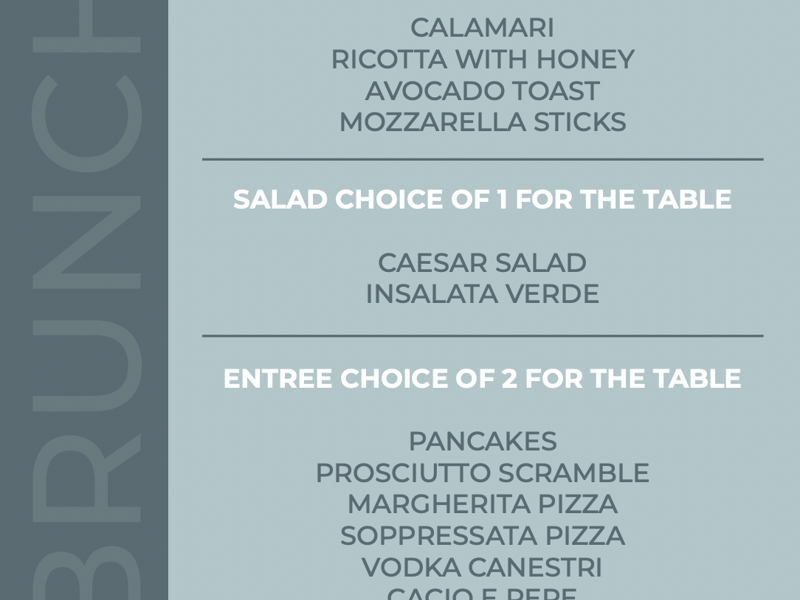Click the divider line above entree section

pyautogui.click(x=483, y=336)
